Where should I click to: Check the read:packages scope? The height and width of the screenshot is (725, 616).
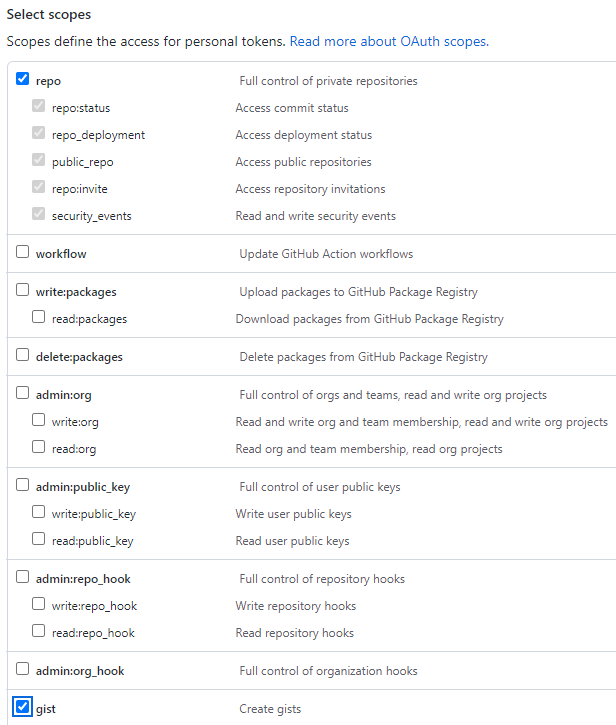point(38,317)
